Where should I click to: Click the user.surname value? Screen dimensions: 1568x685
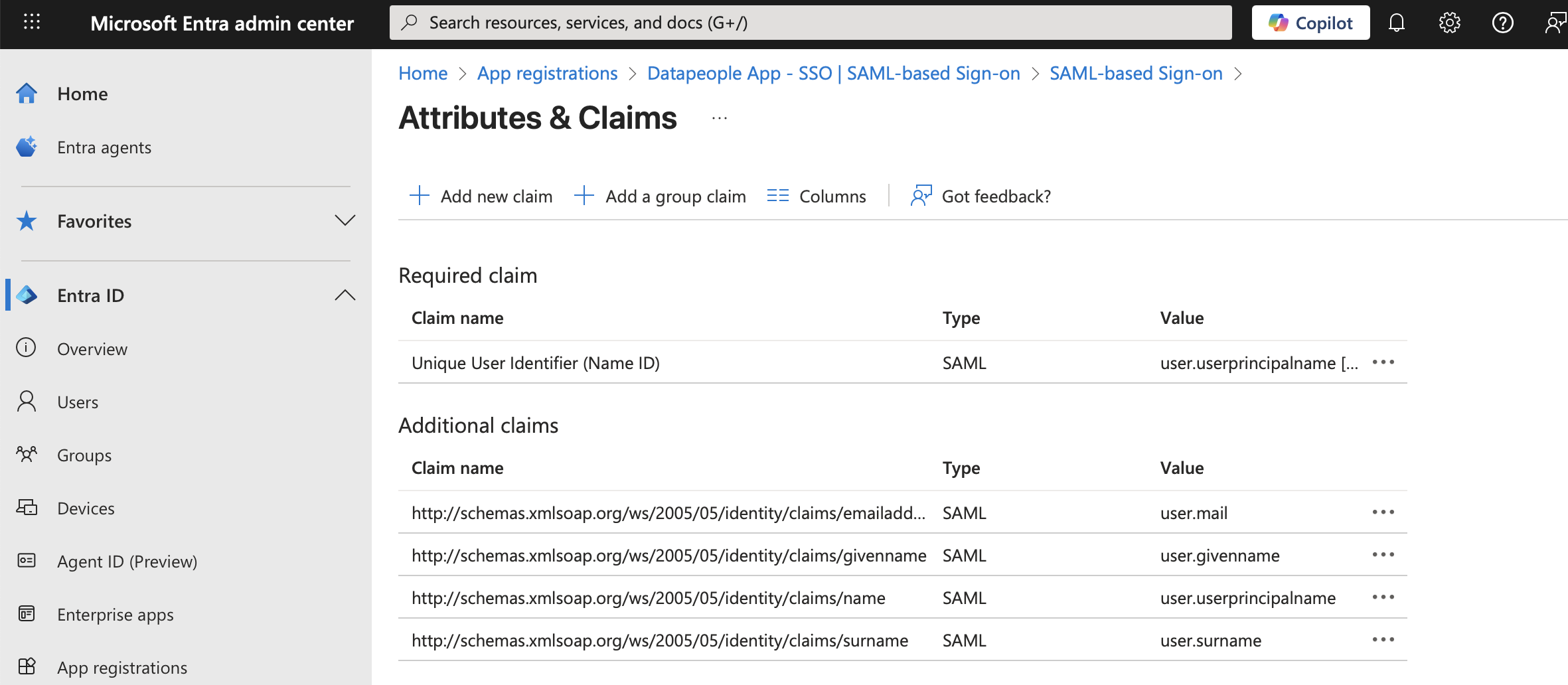point(1211,641)
